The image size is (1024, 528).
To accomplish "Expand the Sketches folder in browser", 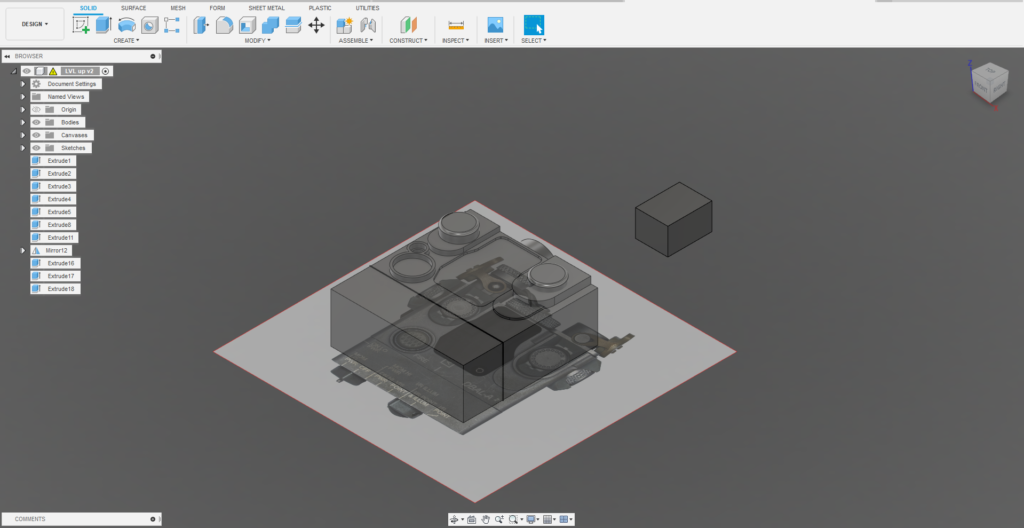I will point(22,148).
